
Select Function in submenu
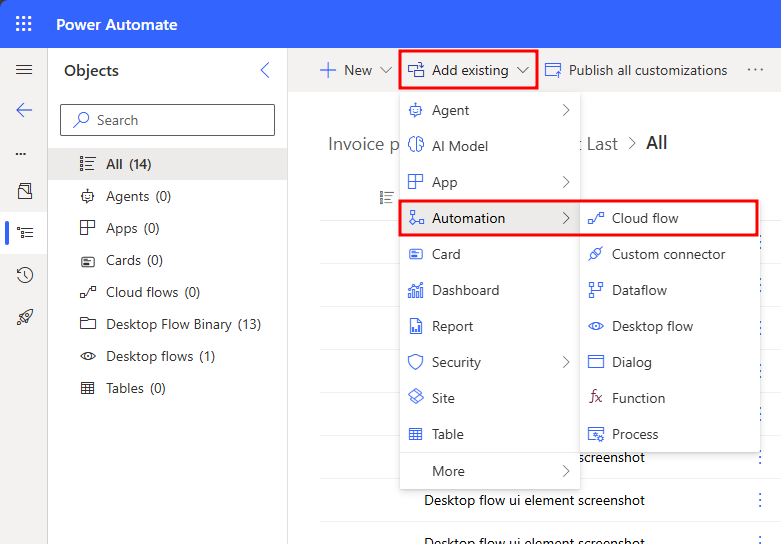click(x=669, y=398)
